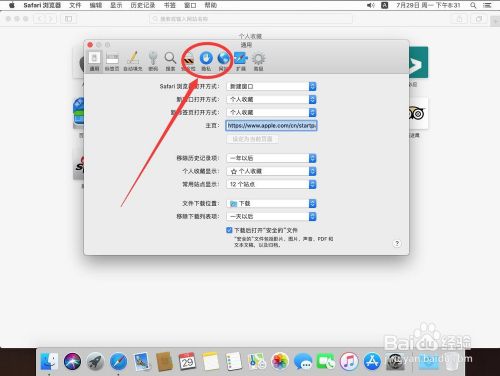Open Maps in the Dock
Image resolution: width=500 pixels, height=376 pixels.
[257, 361]
